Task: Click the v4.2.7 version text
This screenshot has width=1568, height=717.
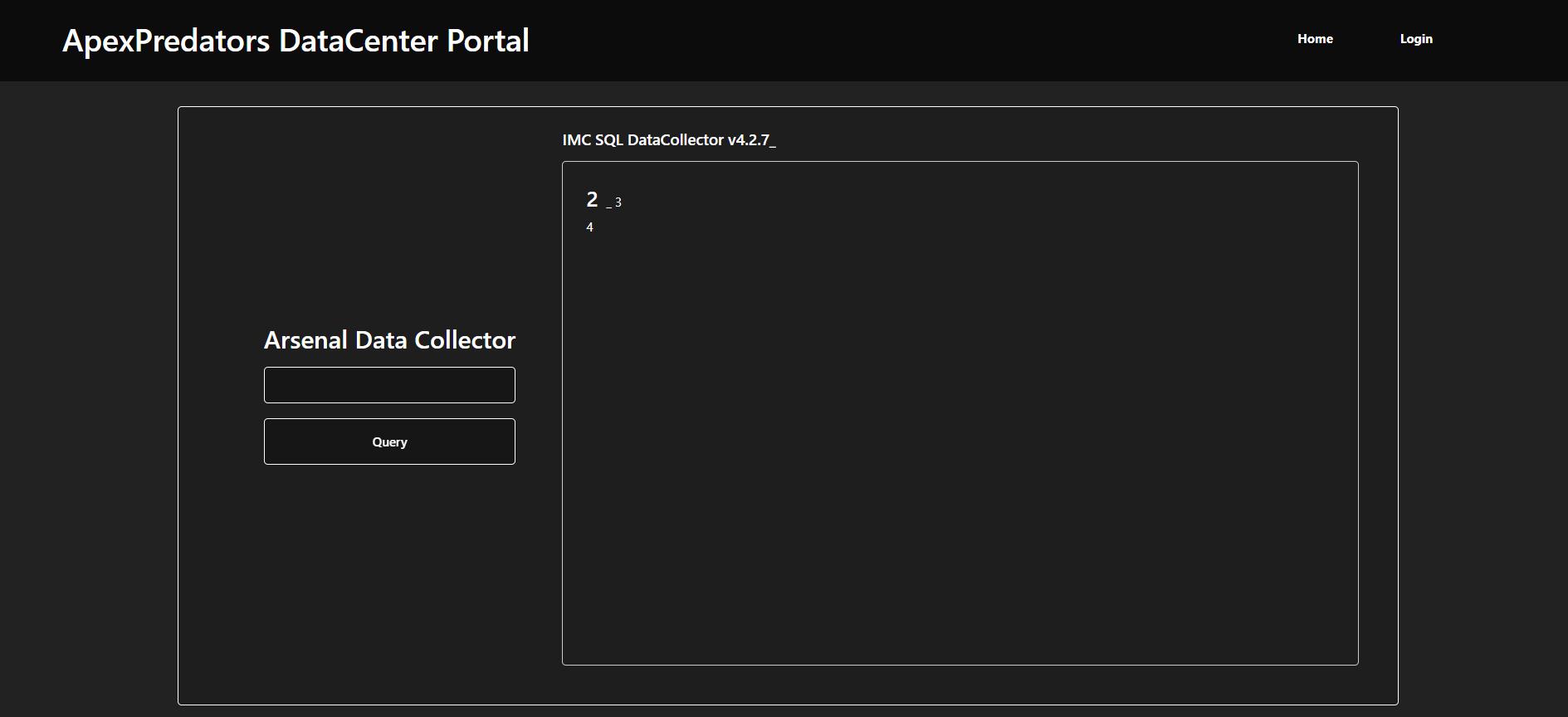Action: pyautogui.click(x=748, y=140)
